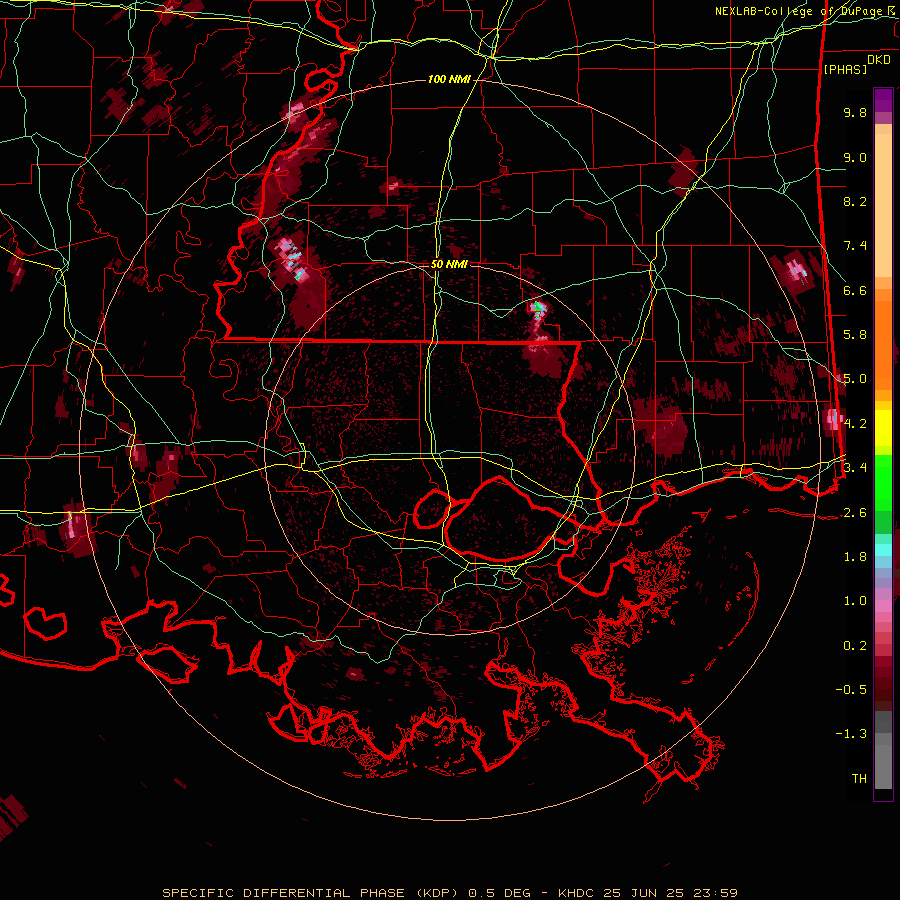Viewport: 900px width, 900px height.
Task: Click the 0.2 value on the color scale
Action: 855,646
